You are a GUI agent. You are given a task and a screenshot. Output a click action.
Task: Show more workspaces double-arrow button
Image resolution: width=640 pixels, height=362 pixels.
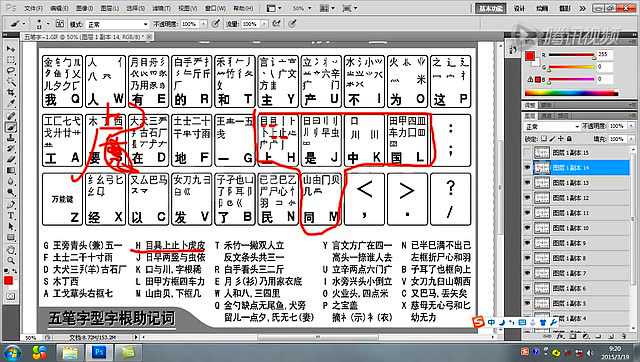click(x=582, y=8)
